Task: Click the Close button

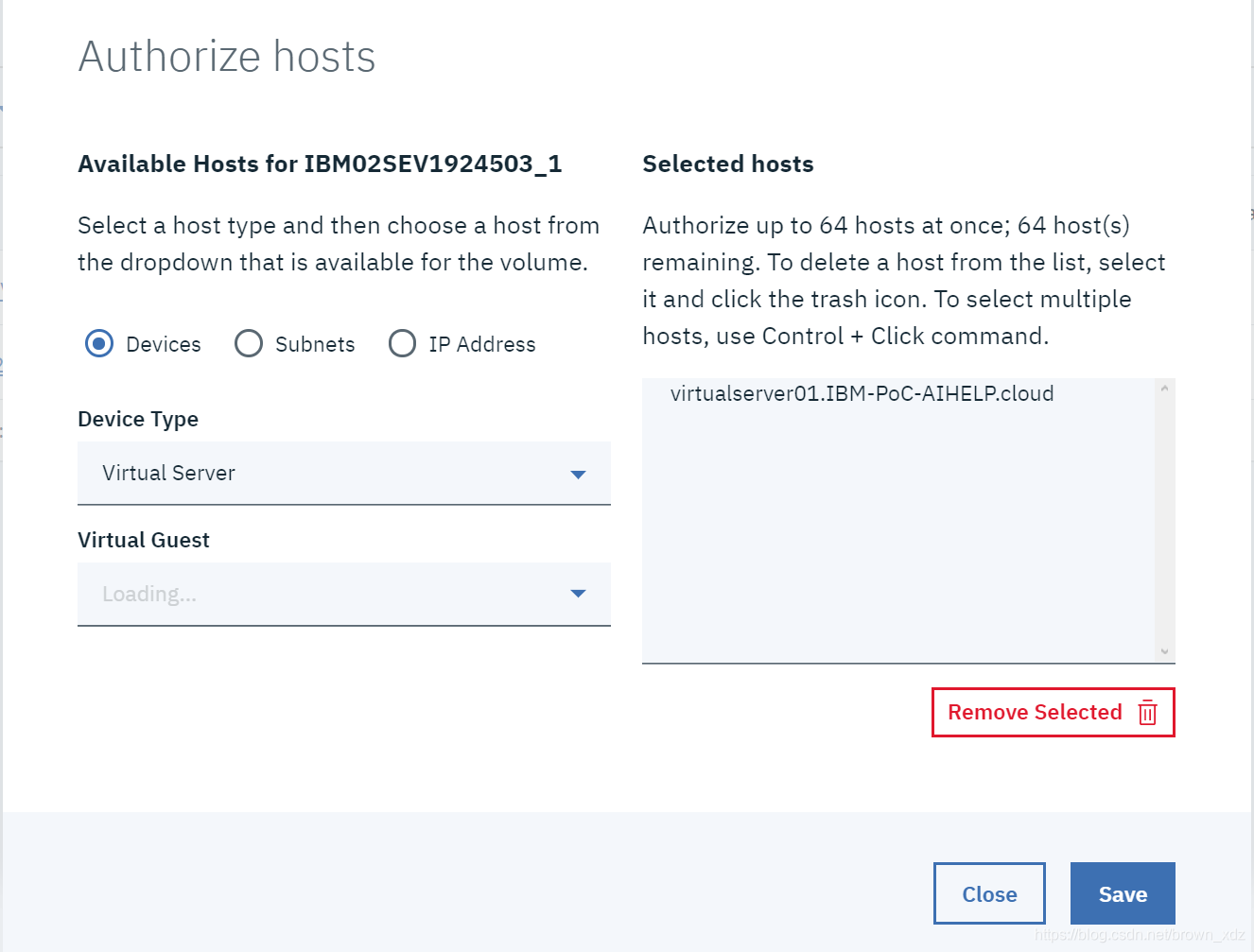Action: coord(989,893)
